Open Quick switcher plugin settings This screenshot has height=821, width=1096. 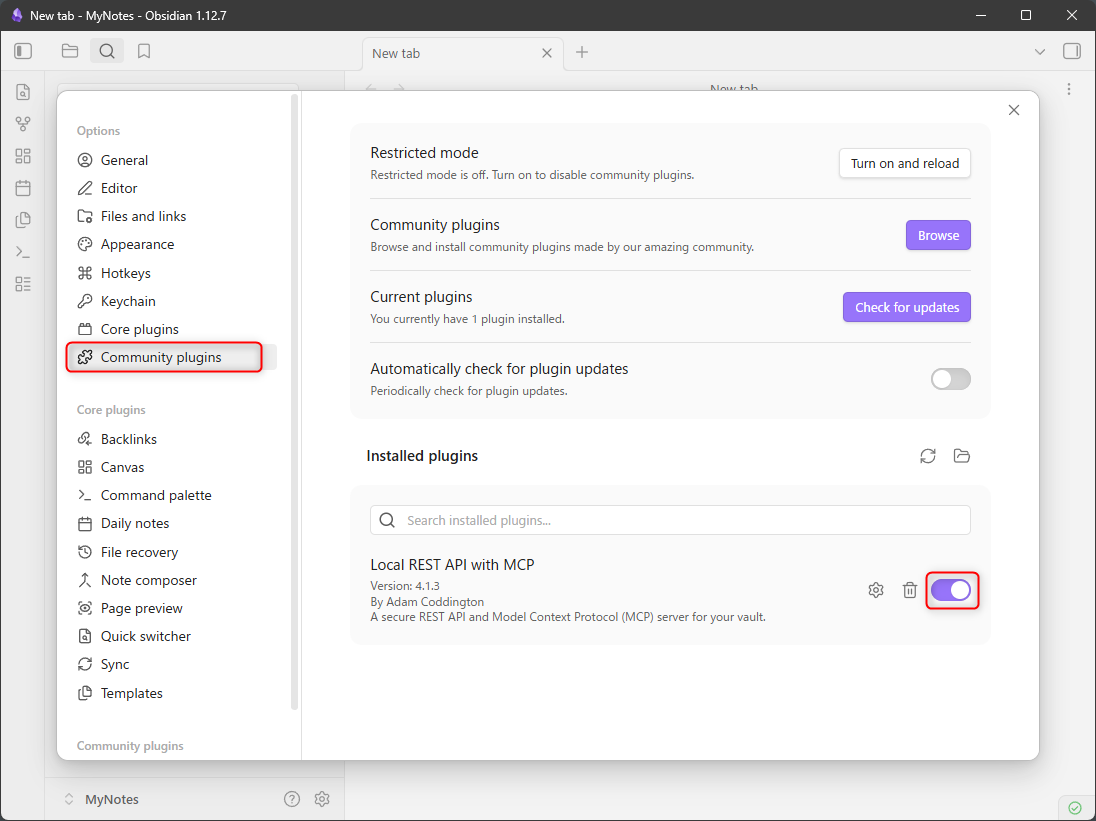point(171,636)
